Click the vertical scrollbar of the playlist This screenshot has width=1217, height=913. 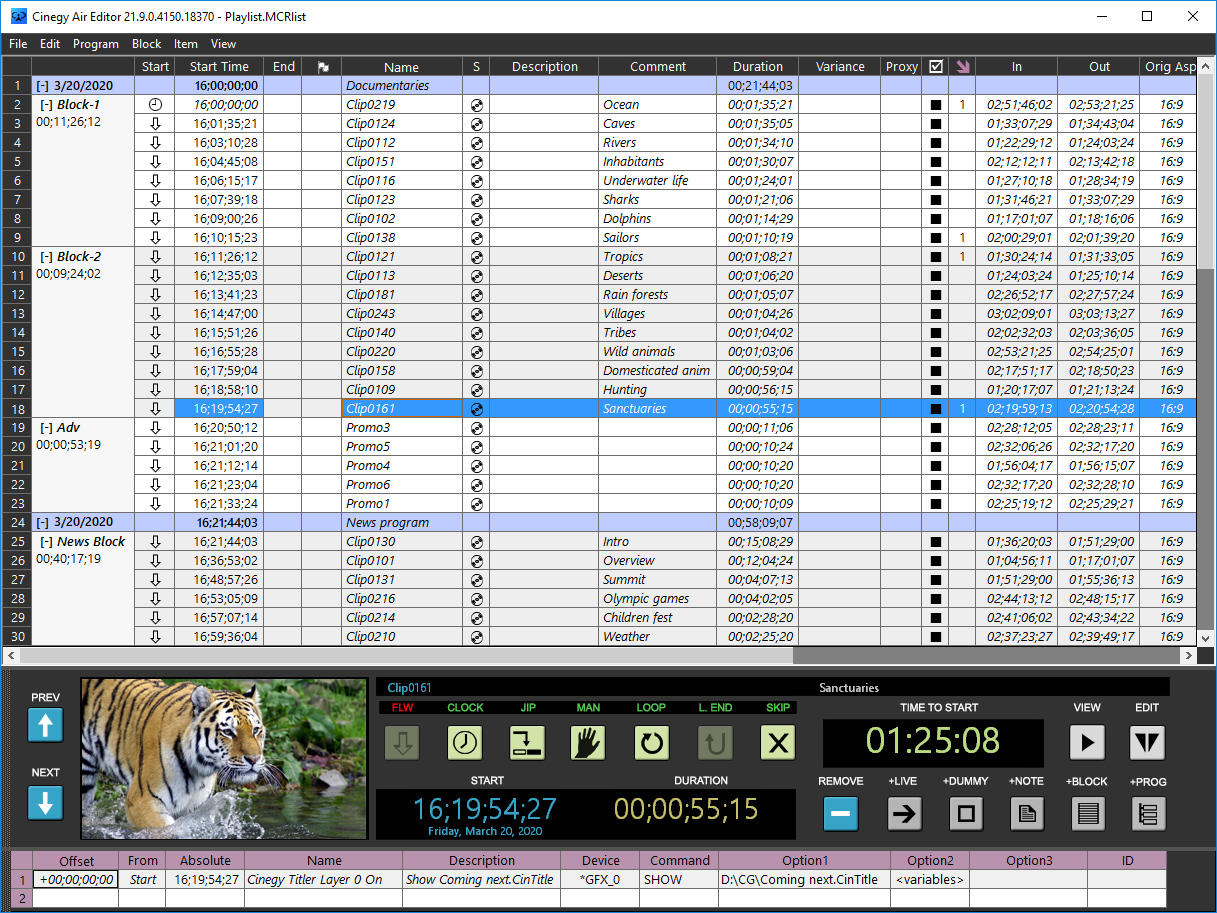pyautogui.click(x=1206, y=350)
